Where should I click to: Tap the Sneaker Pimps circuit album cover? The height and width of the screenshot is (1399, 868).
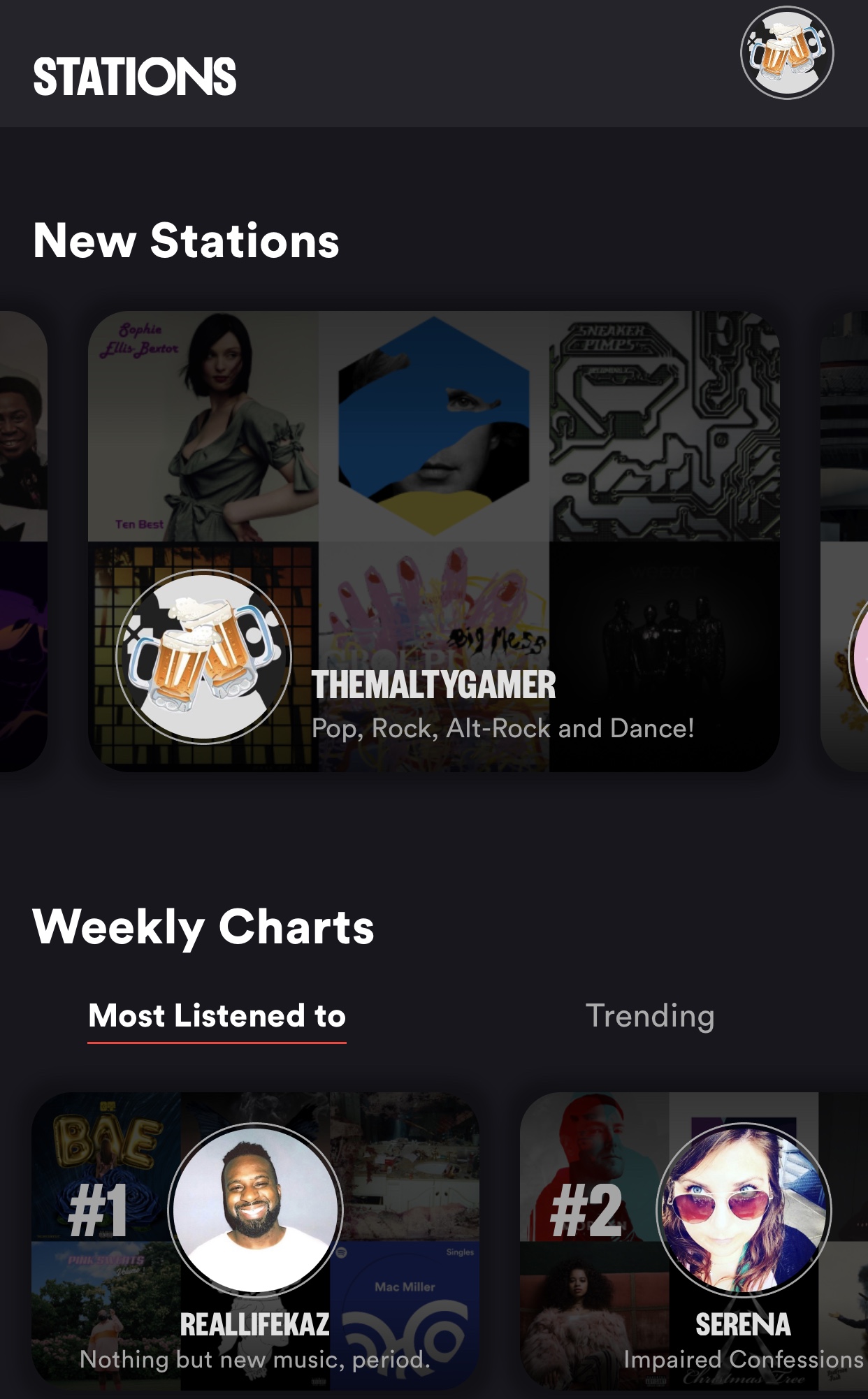[665, 426]
